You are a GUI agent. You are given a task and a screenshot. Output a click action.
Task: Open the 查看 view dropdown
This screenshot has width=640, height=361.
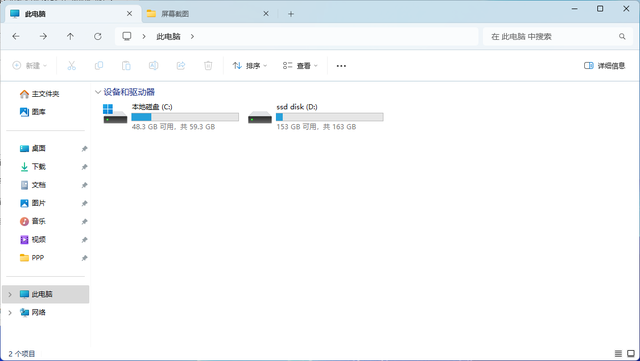(x=300, y=66)
